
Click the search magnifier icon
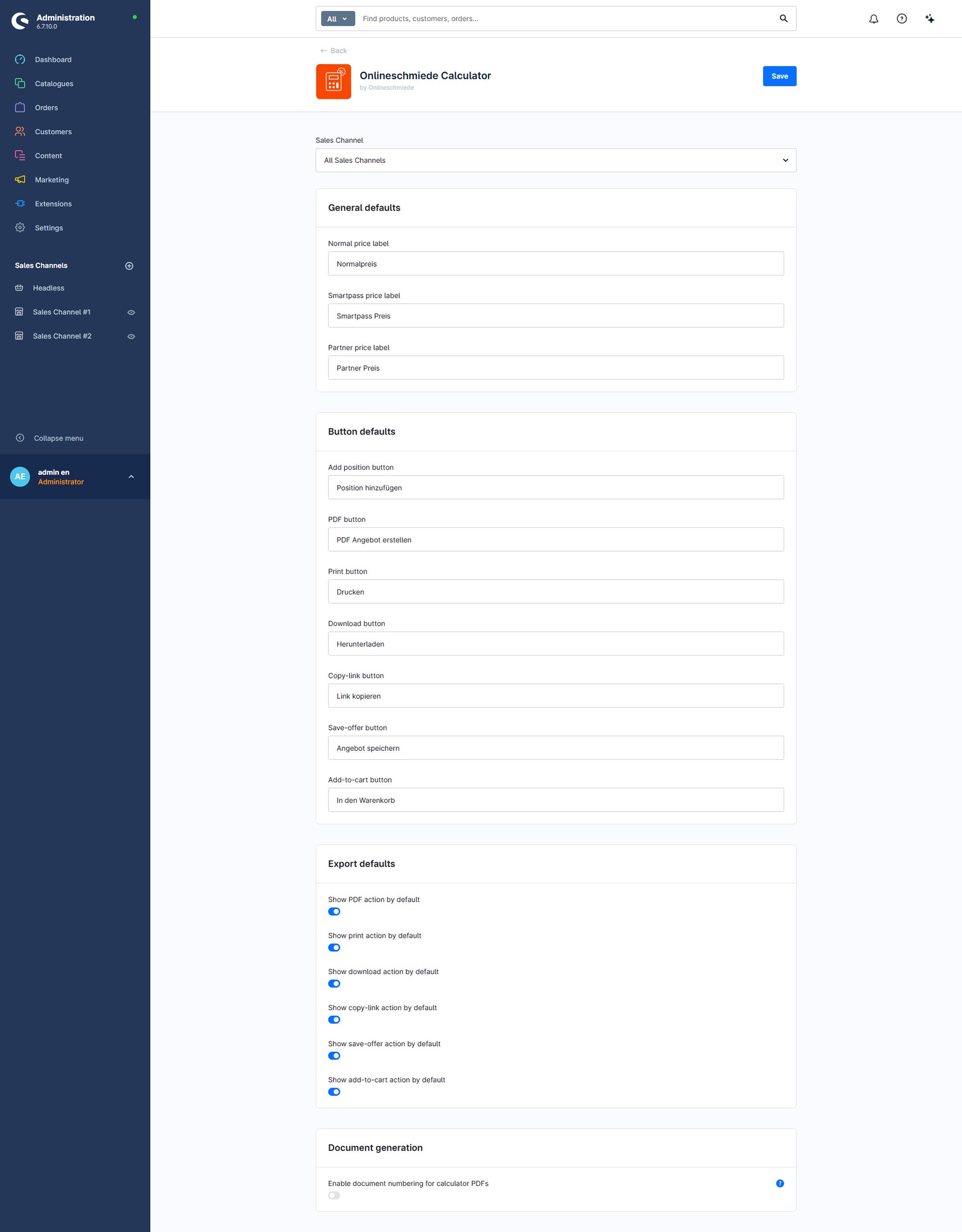tap(783, 18)
